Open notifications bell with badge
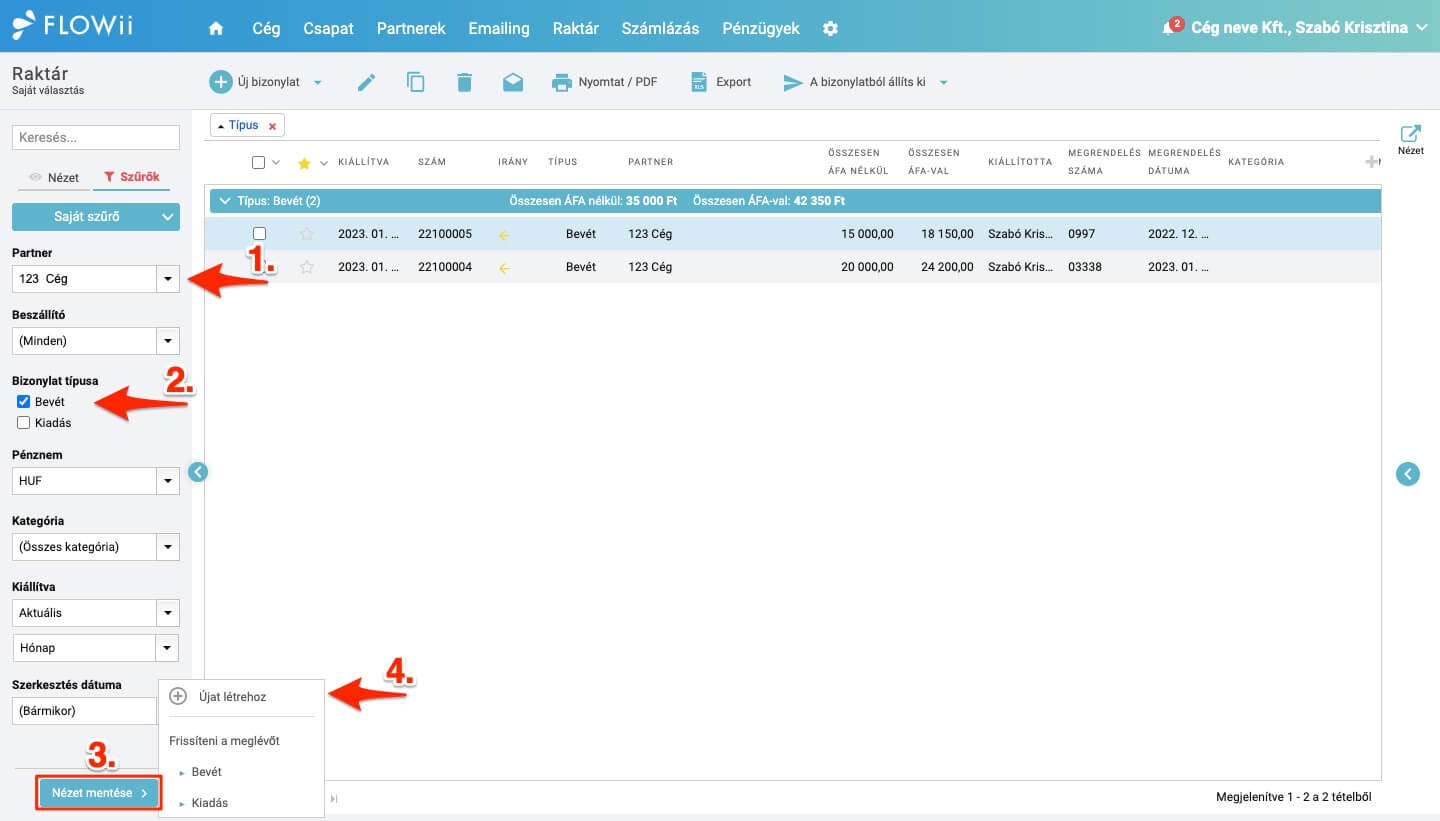 click(1171, 27)
